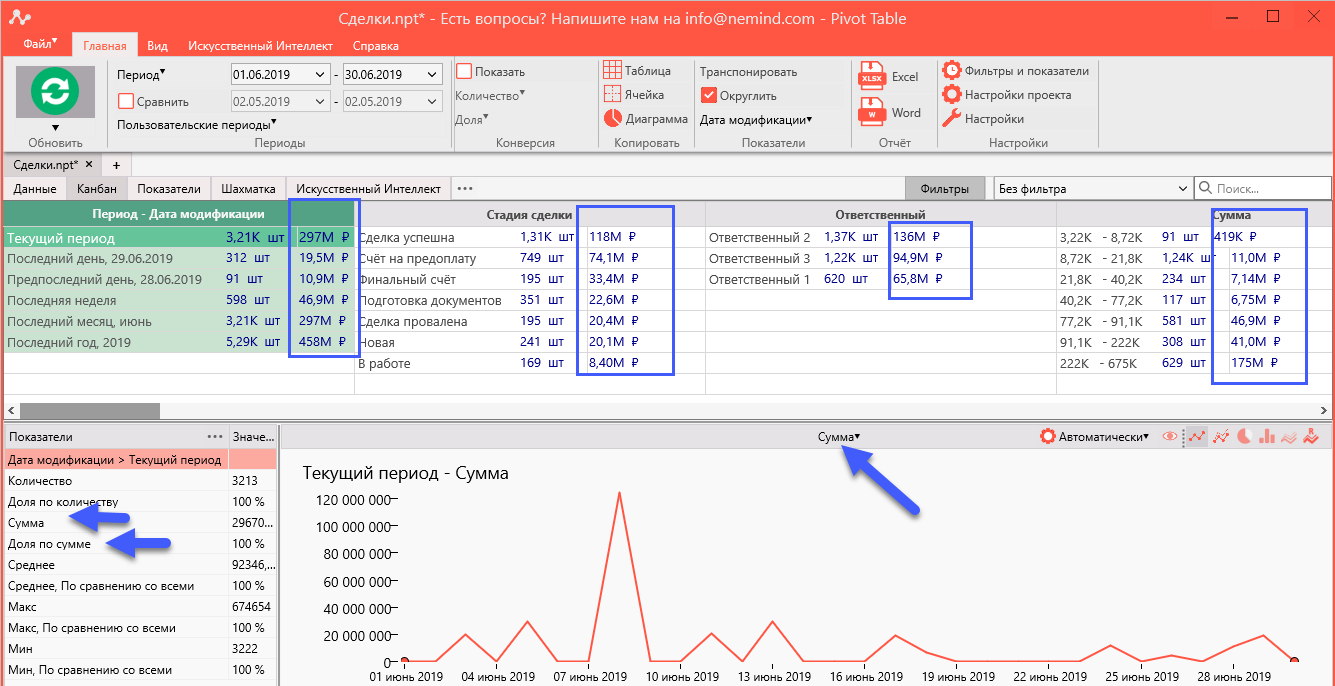Select the Среднее indicator row
Viewport: 1335px width, 686px height.
[139, 564]
